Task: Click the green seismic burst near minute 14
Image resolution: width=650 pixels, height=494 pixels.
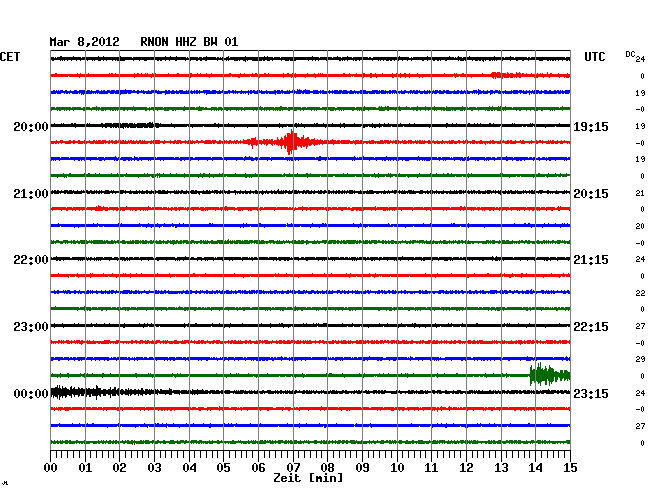Action: (550, 375)
